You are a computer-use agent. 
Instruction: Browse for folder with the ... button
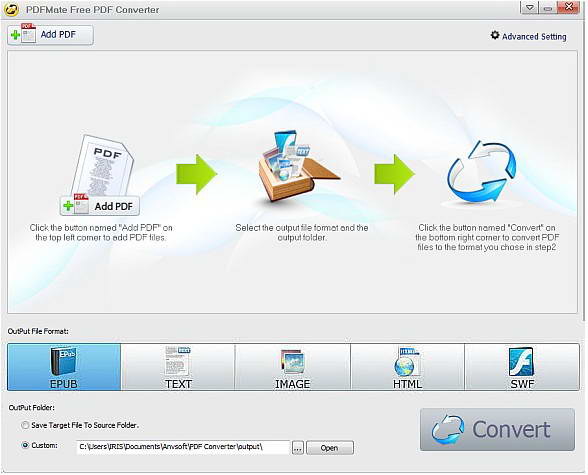[x=298, y=448]
